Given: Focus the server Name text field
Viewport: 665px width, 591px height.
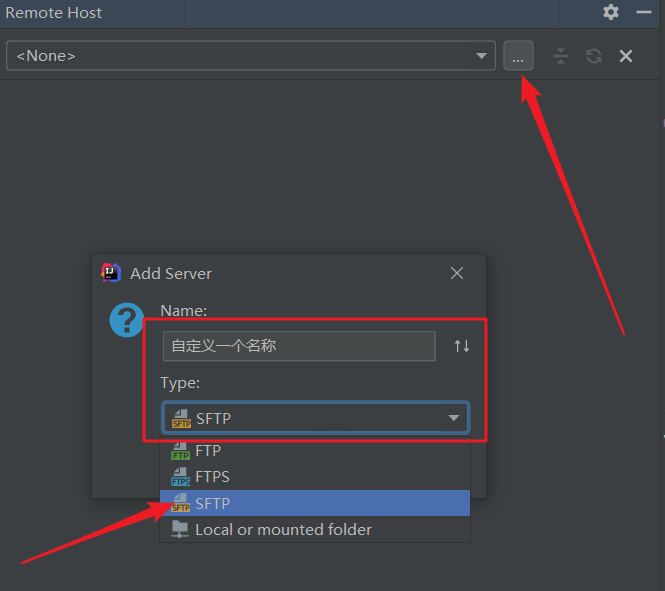Looking at the screenshot, I should point(299,346).
